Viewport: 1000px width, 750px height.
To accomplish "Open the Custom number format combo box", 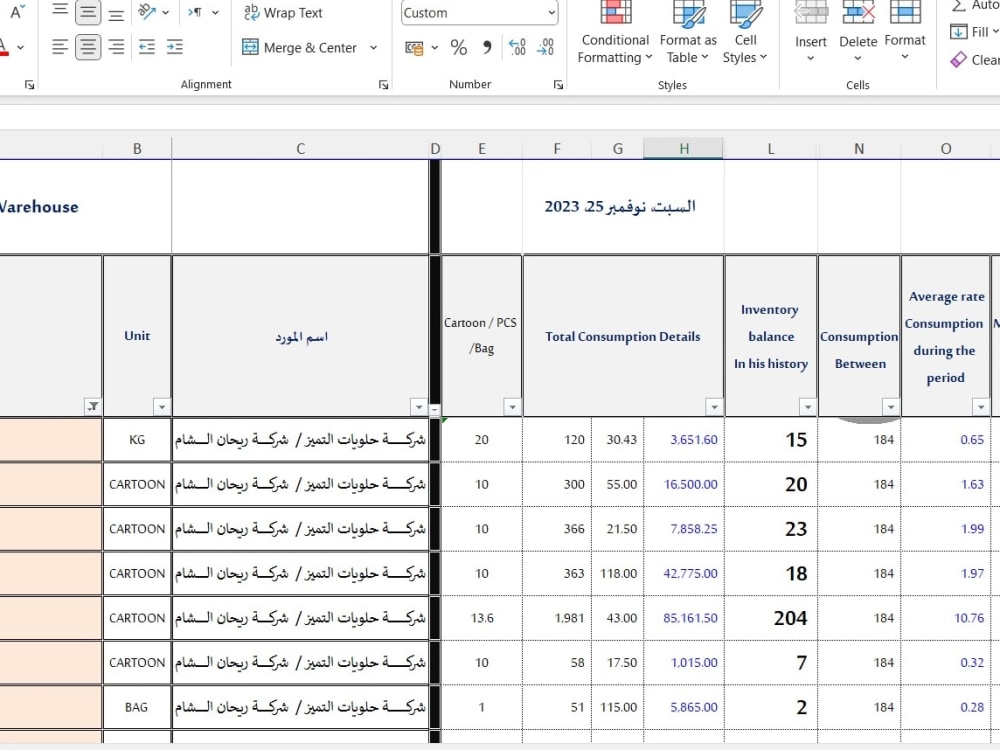I will [480, 13].
